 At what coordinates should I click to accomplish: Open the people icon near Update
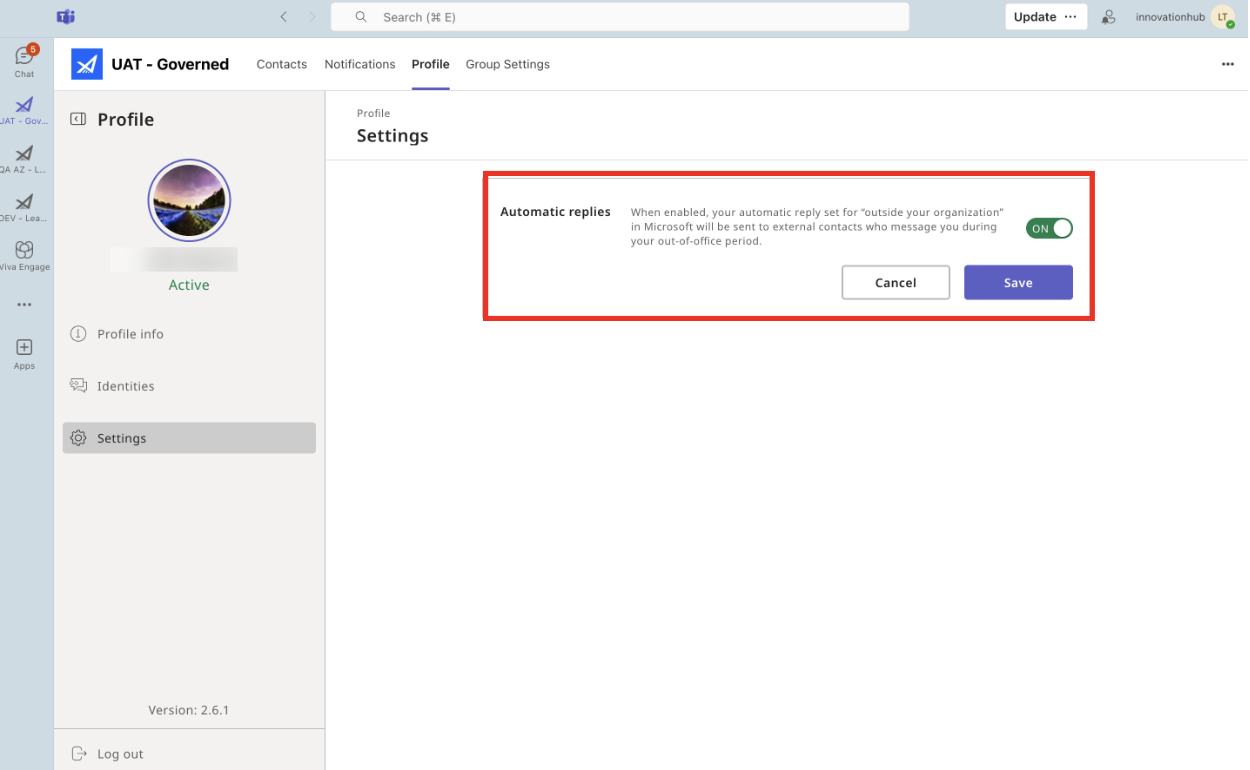click(x=1108, y=17)
